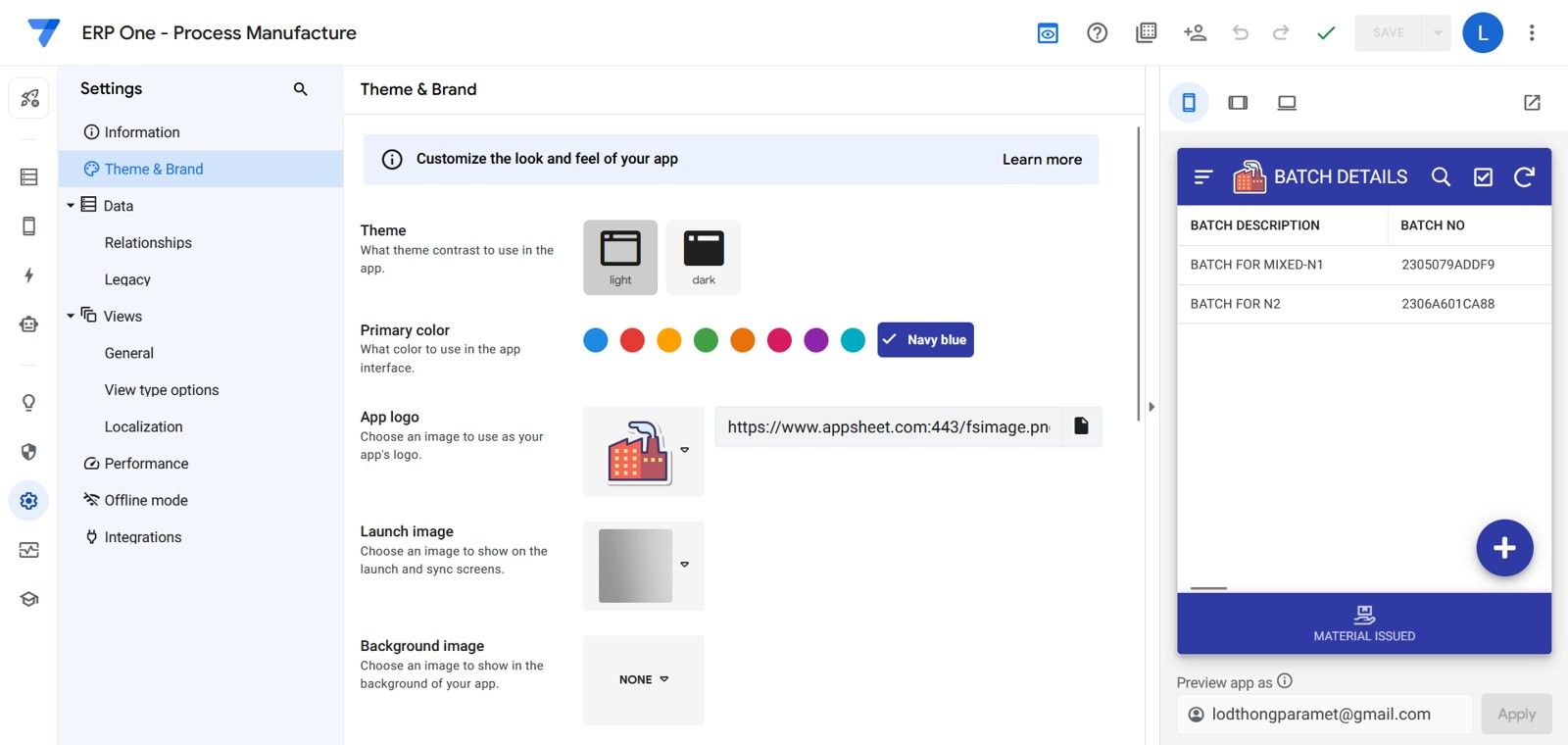Open the user account avatar L

[x=1483, y=33]
